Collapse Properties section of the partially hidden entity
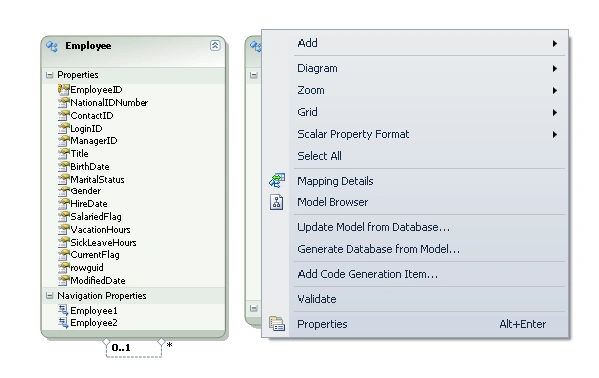599x378 pixels. [254, 75]
